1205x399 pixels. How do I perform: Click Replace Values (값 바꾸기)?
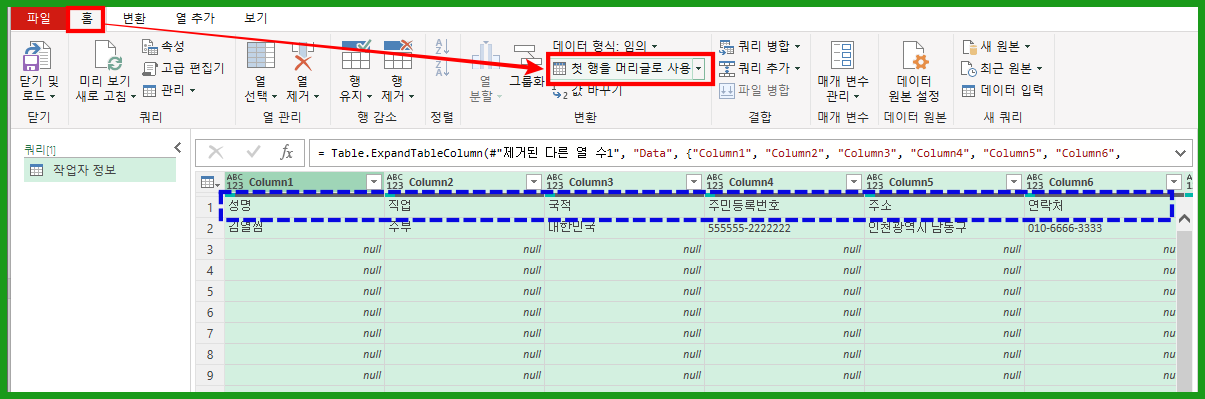[587, 90]
